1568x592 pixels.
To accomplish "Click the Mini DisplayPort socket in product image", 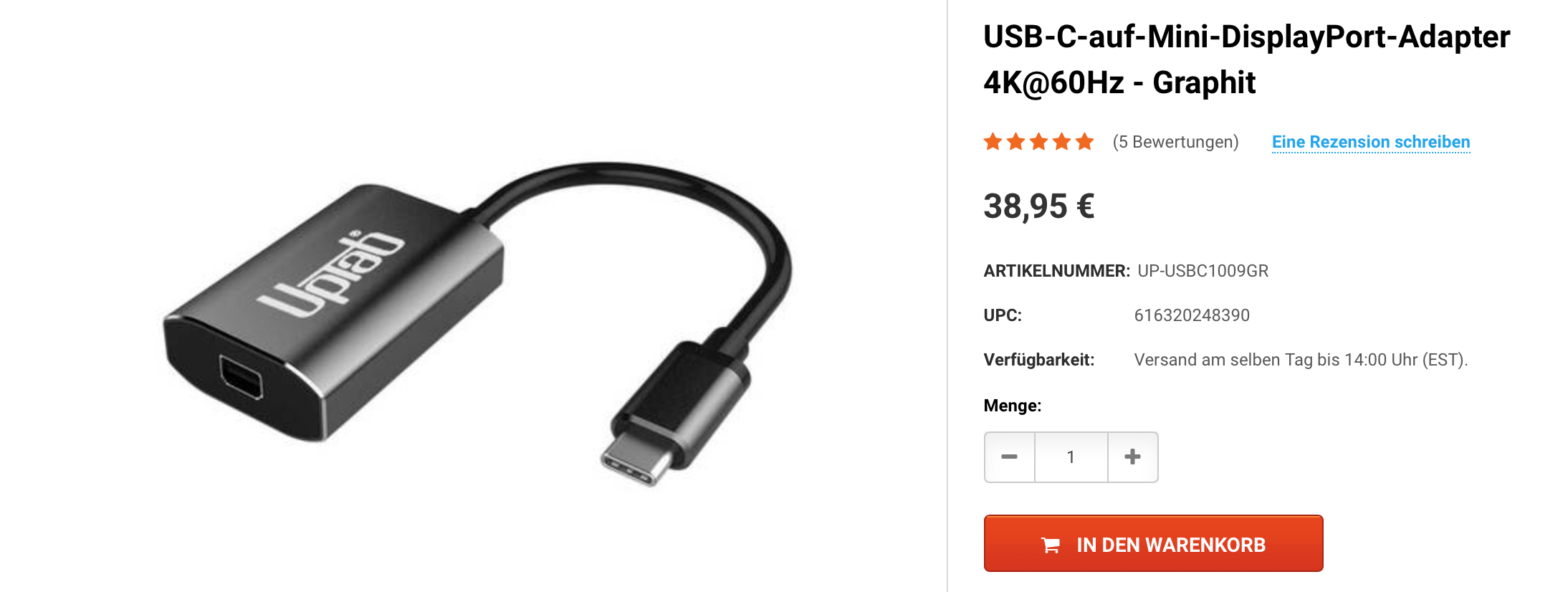I will (241, 377).
